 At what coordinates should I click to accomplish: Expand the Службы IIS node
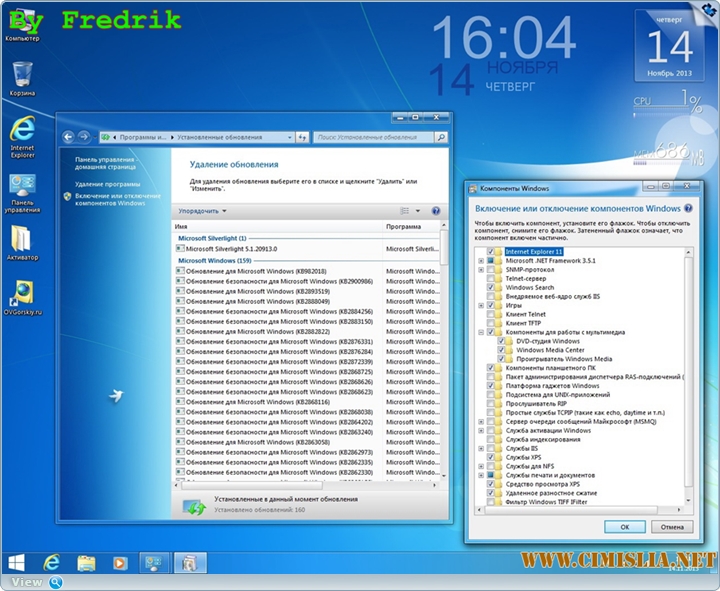[481, 449]
